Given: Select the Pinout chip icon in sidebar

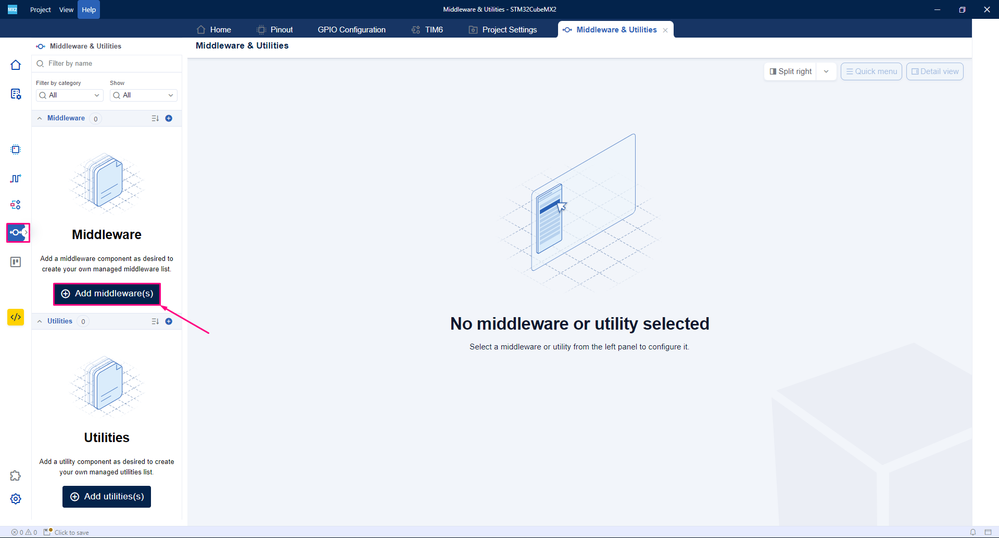Looking at the screenshot, I should (15, 150).
